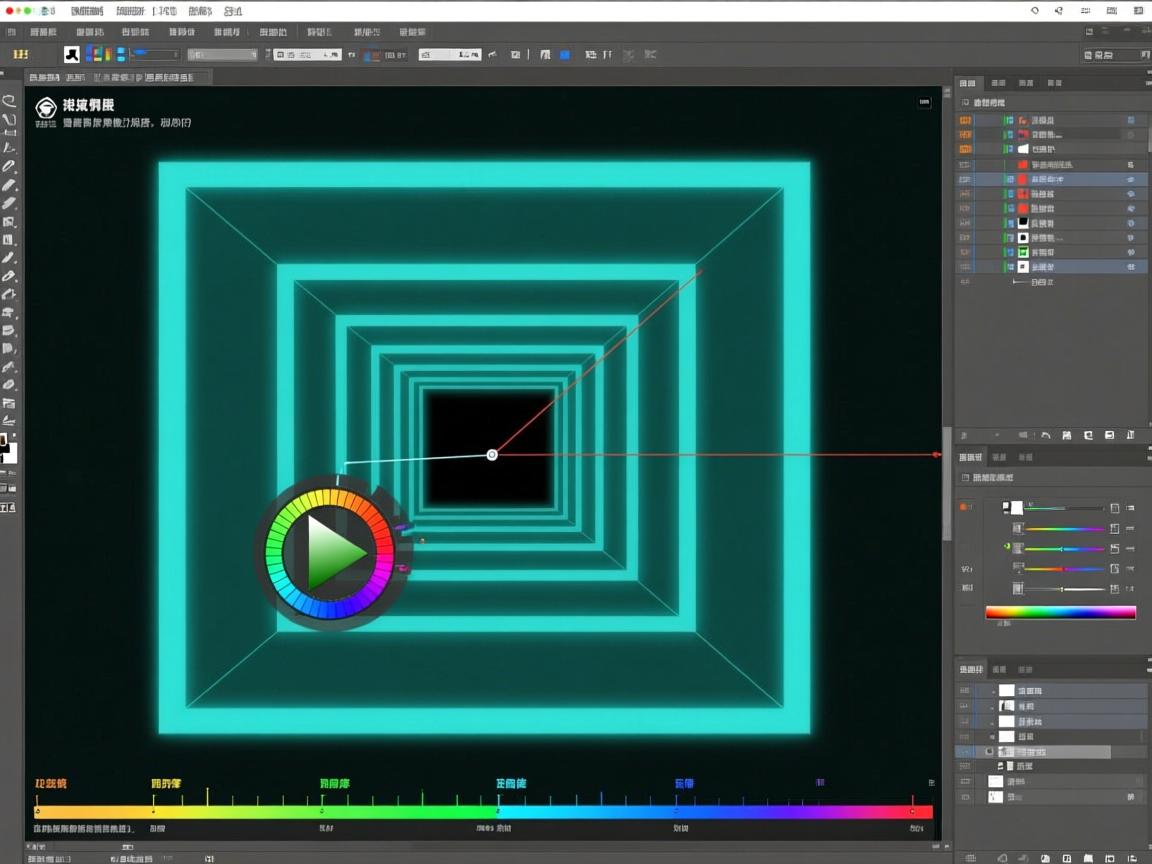This screenshot has height=864, width=1152.
Task: Click the first document tab above the canvas
Action: 44,77
